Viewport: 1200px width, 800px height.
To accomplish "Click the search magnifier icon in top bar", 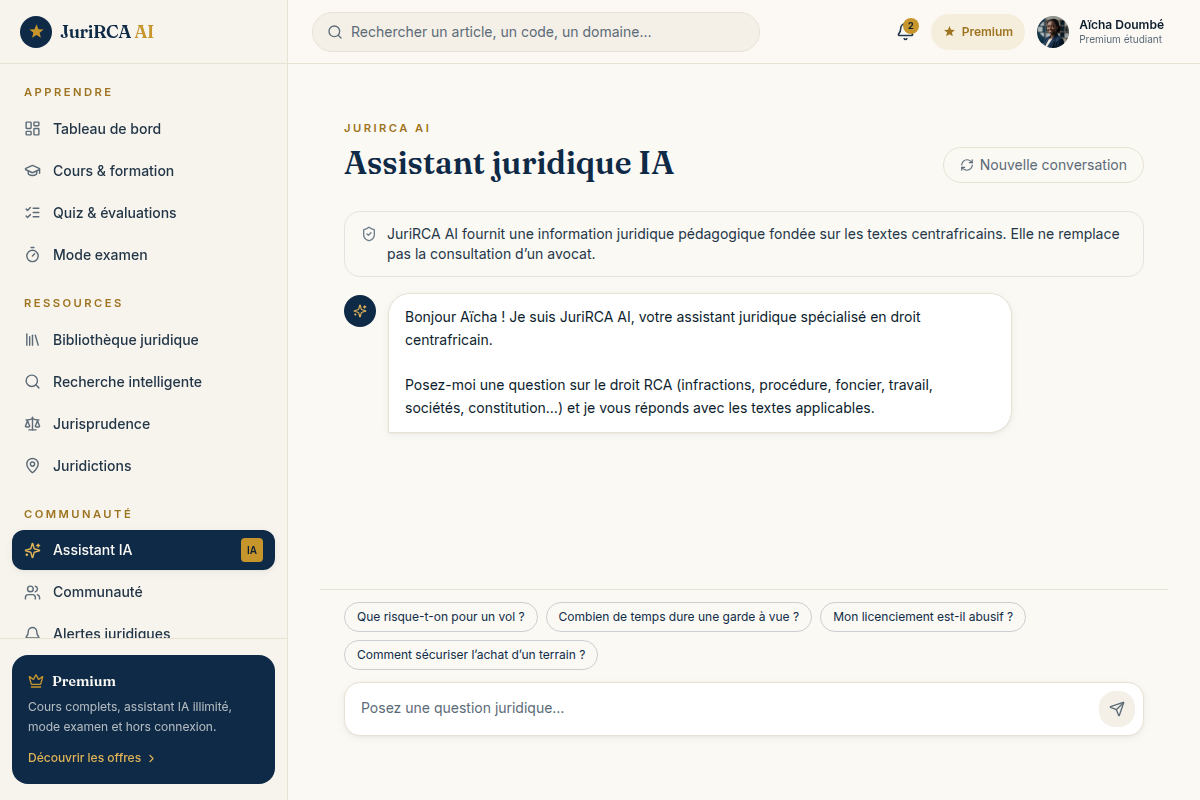I will point(335,32).
